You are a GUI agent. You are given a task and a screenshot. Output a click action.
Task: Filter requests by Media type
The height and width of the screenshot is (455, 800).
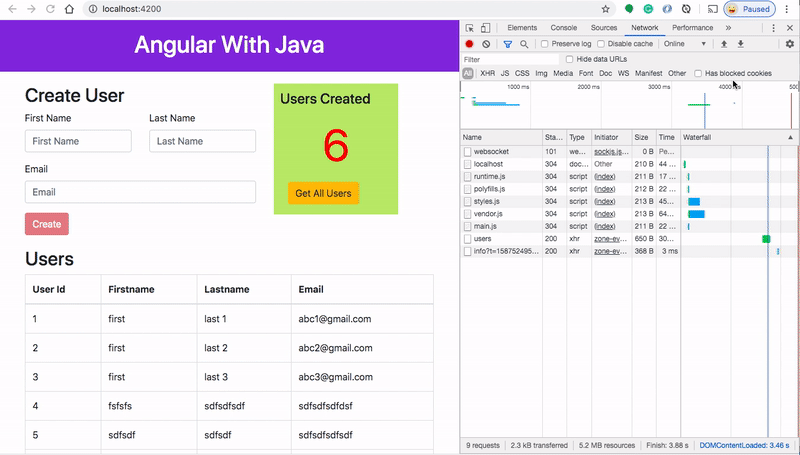(x=563, y=73)
